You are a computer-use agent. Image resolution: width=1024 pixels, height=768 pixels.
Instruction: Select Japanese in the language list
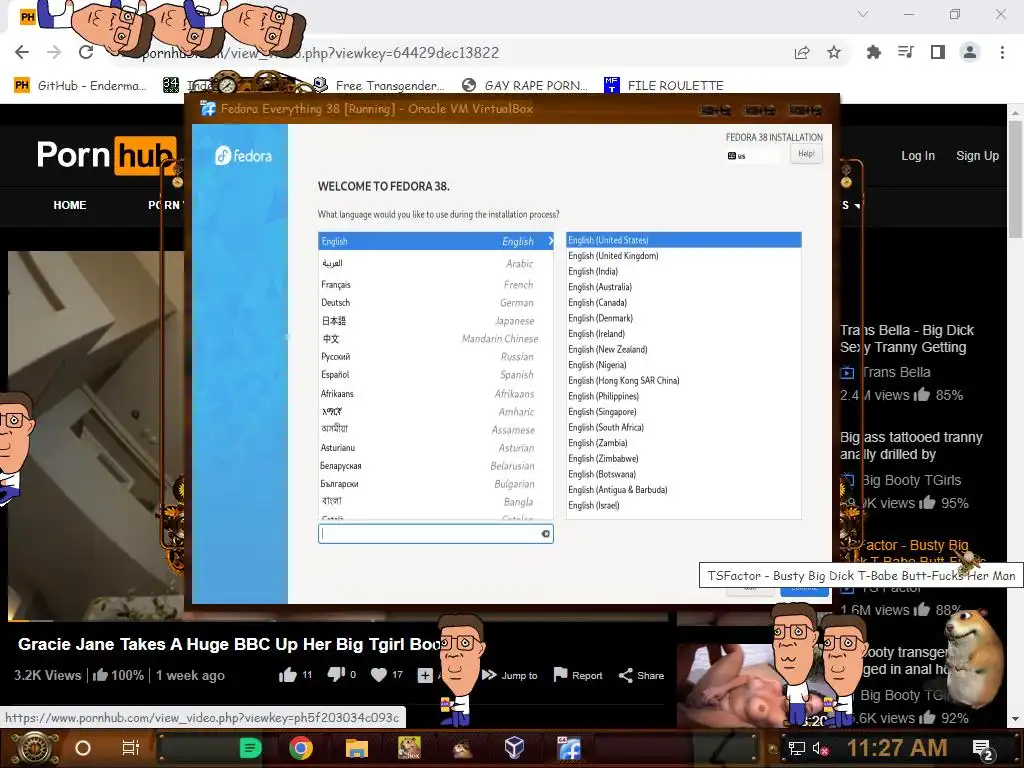436,321
